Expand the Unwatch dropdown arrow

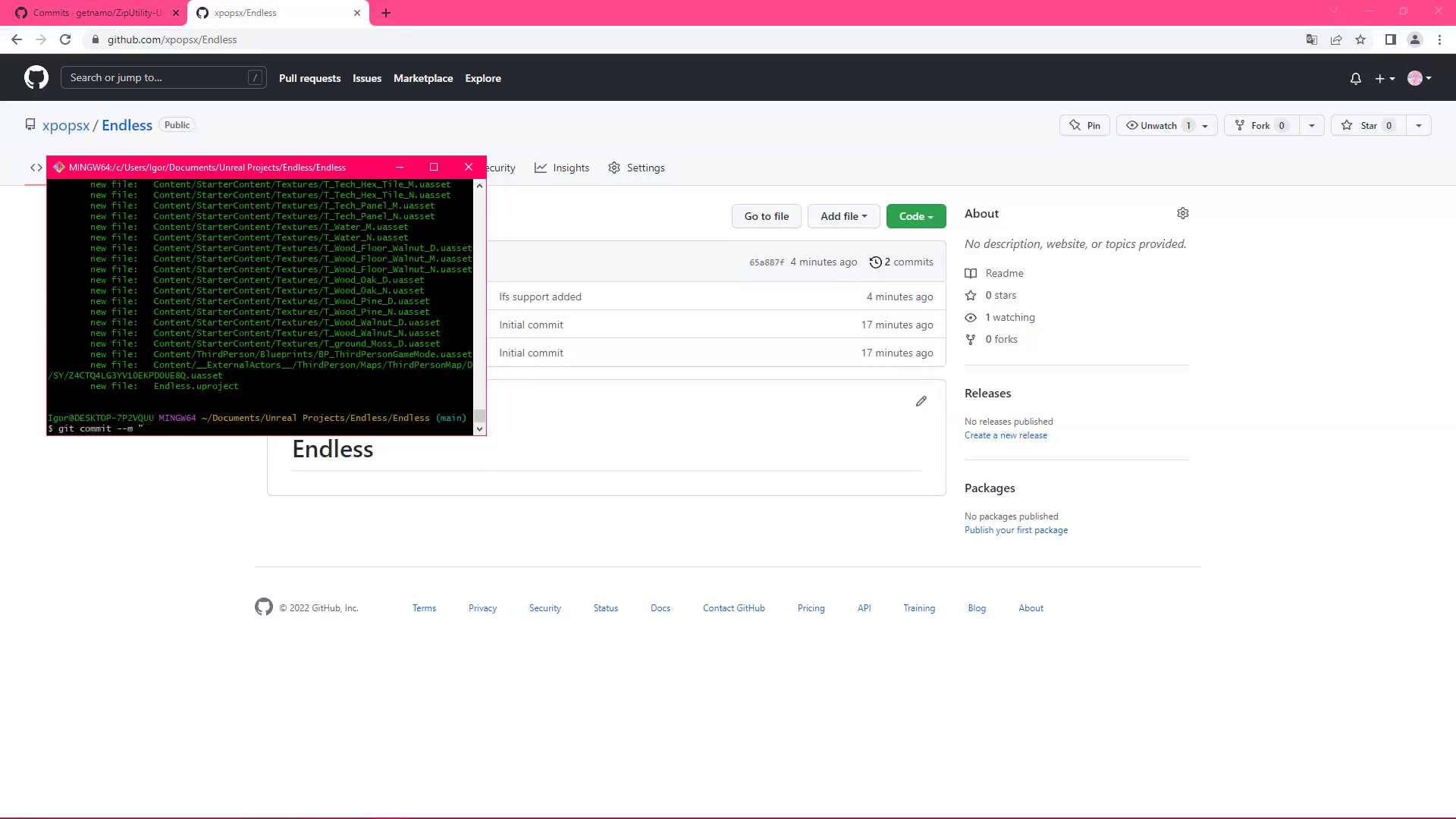pyautogui.click(x=1205, y=126)
